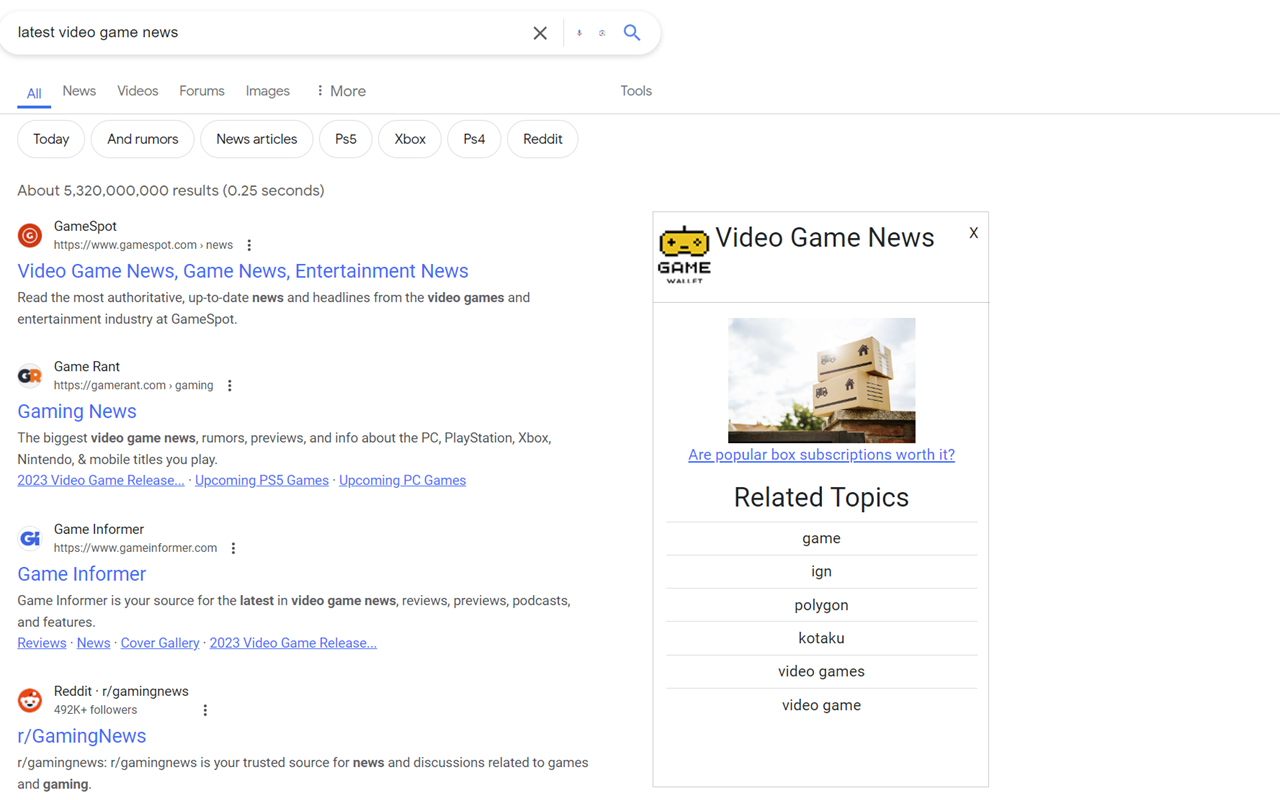The width and height of the screenshot is (1280, 800).
Task: Click the https://www.gamespot.com › news URL text
Action: pyautogui.click(x=143, y=245)
